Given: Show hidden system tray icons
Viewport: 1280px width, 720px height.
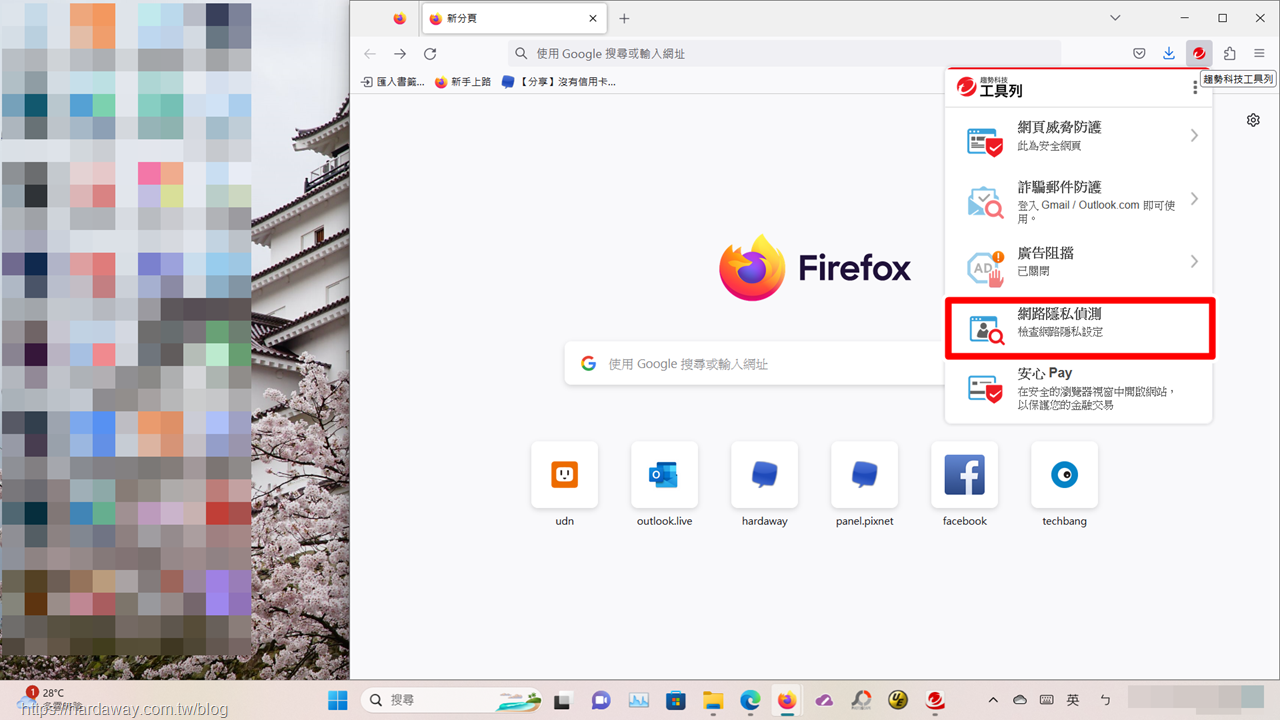Looking at the screenshot, I should tap(993, 700).
